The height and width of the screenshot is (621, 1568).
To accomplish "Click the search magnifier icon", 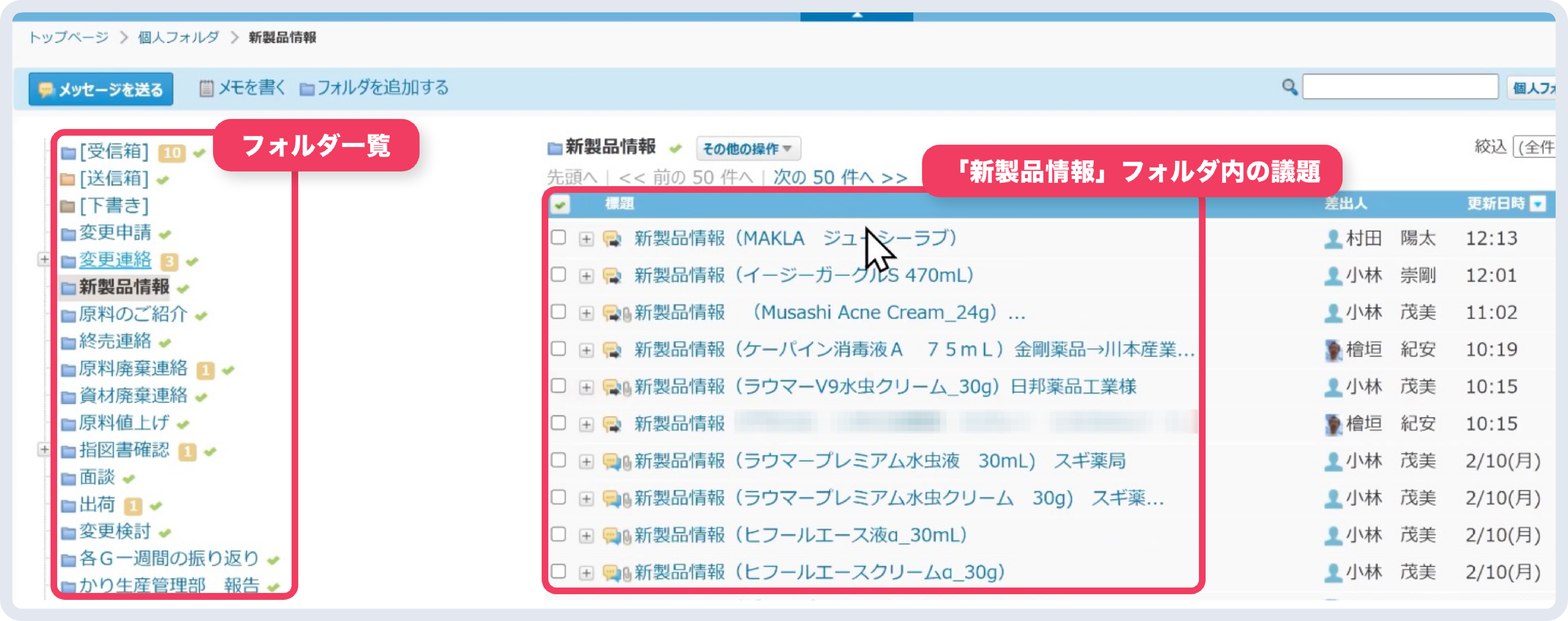I will [x=1289, y=87].
